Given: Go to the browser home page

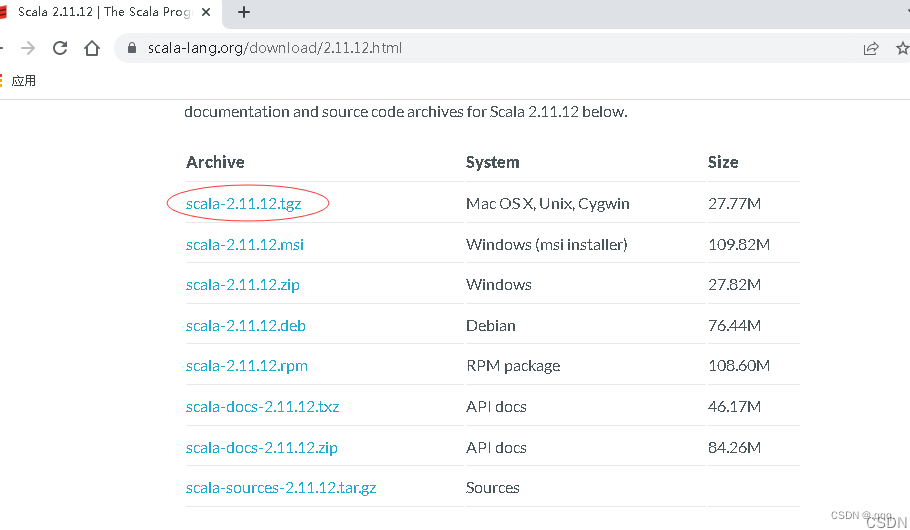Looking at the screenshot, I should pyautogui.click(x=92, y=48).
